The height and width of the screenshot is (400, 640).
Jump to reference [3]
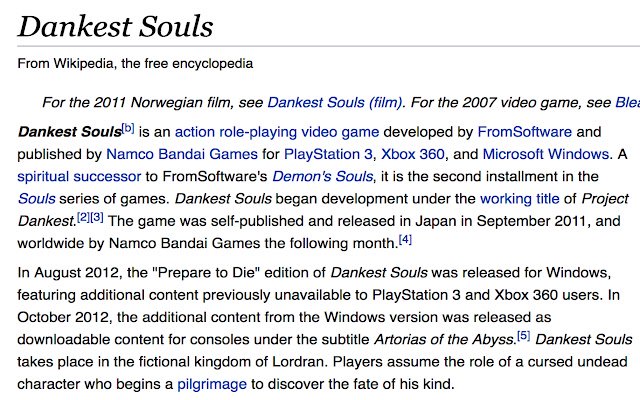click(97, 217)
